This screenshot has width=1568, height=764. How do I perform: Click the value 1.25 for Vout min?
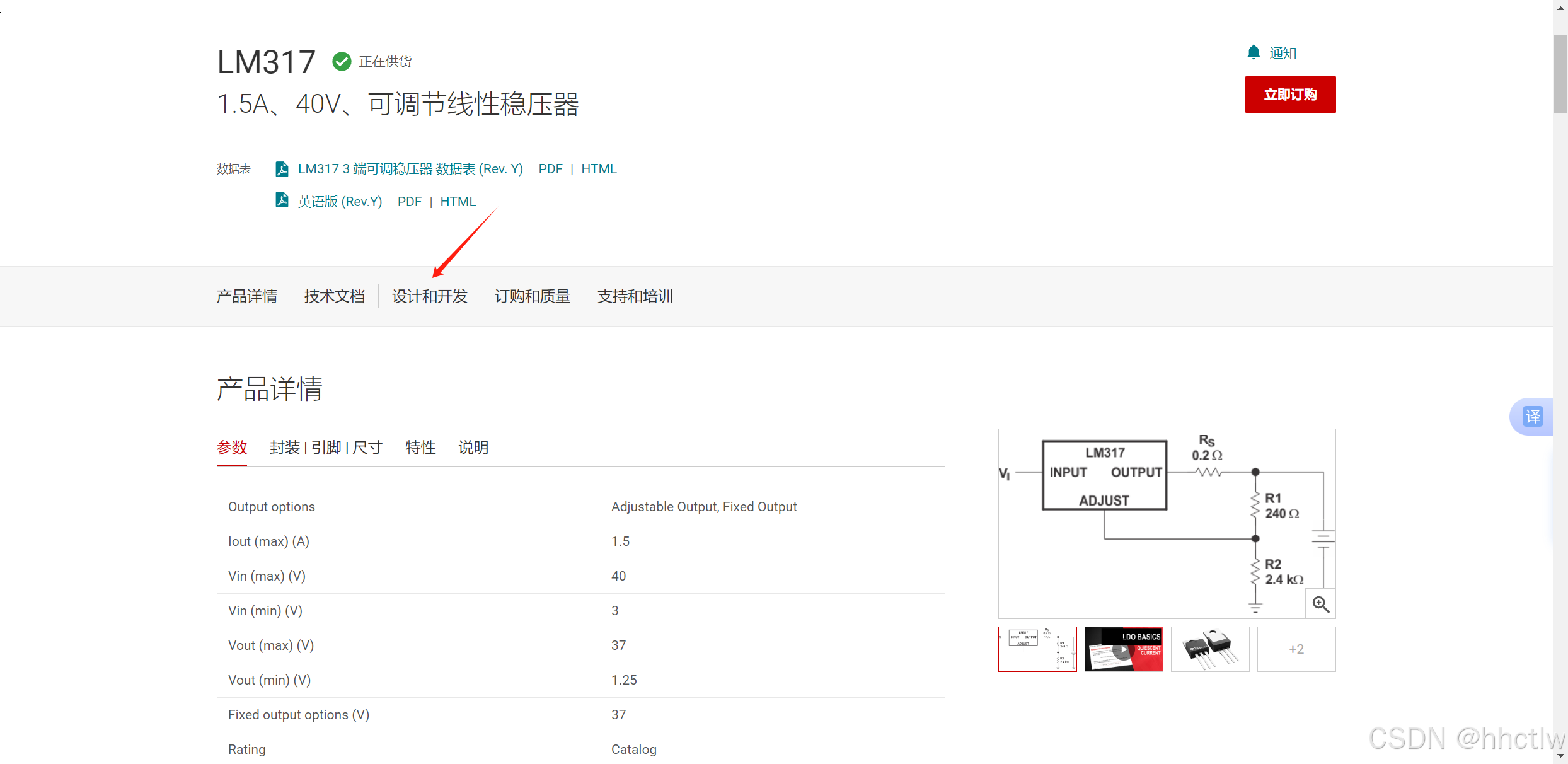[624, 680]
